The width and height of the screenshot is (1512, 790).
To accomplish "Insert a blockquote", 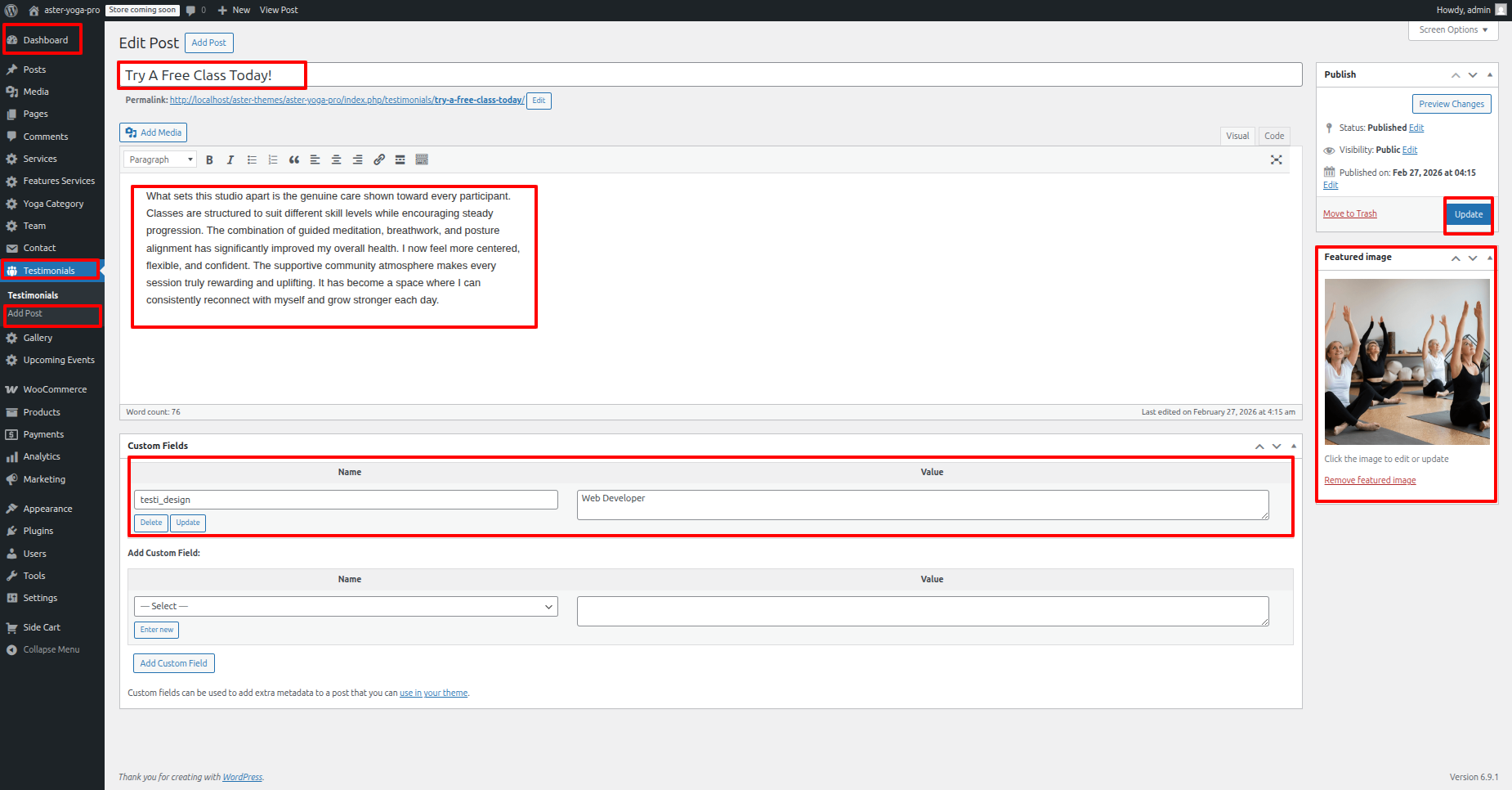I will click(294, 160).
